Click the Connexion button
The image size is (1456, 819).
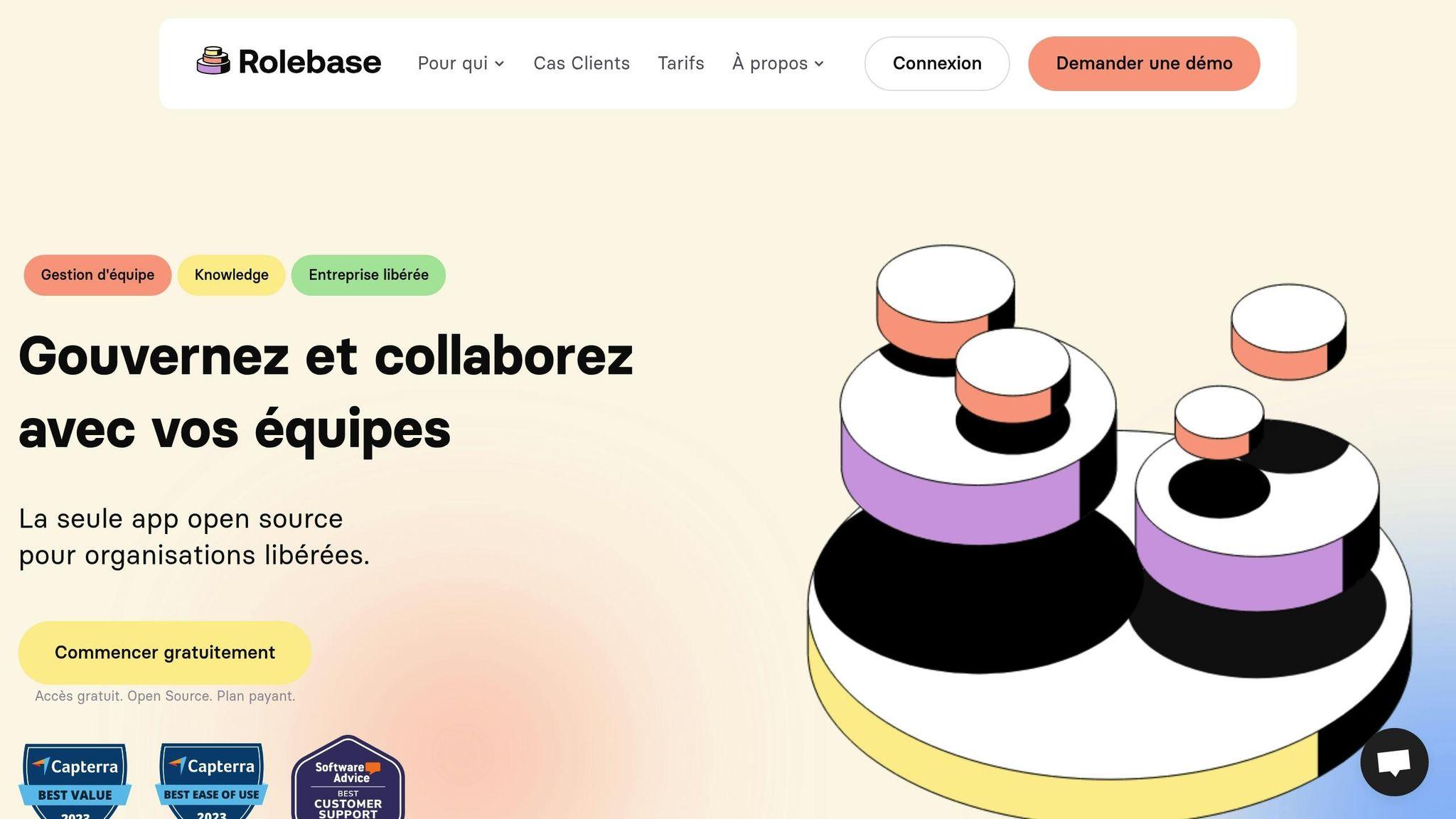tap(937, 63)
